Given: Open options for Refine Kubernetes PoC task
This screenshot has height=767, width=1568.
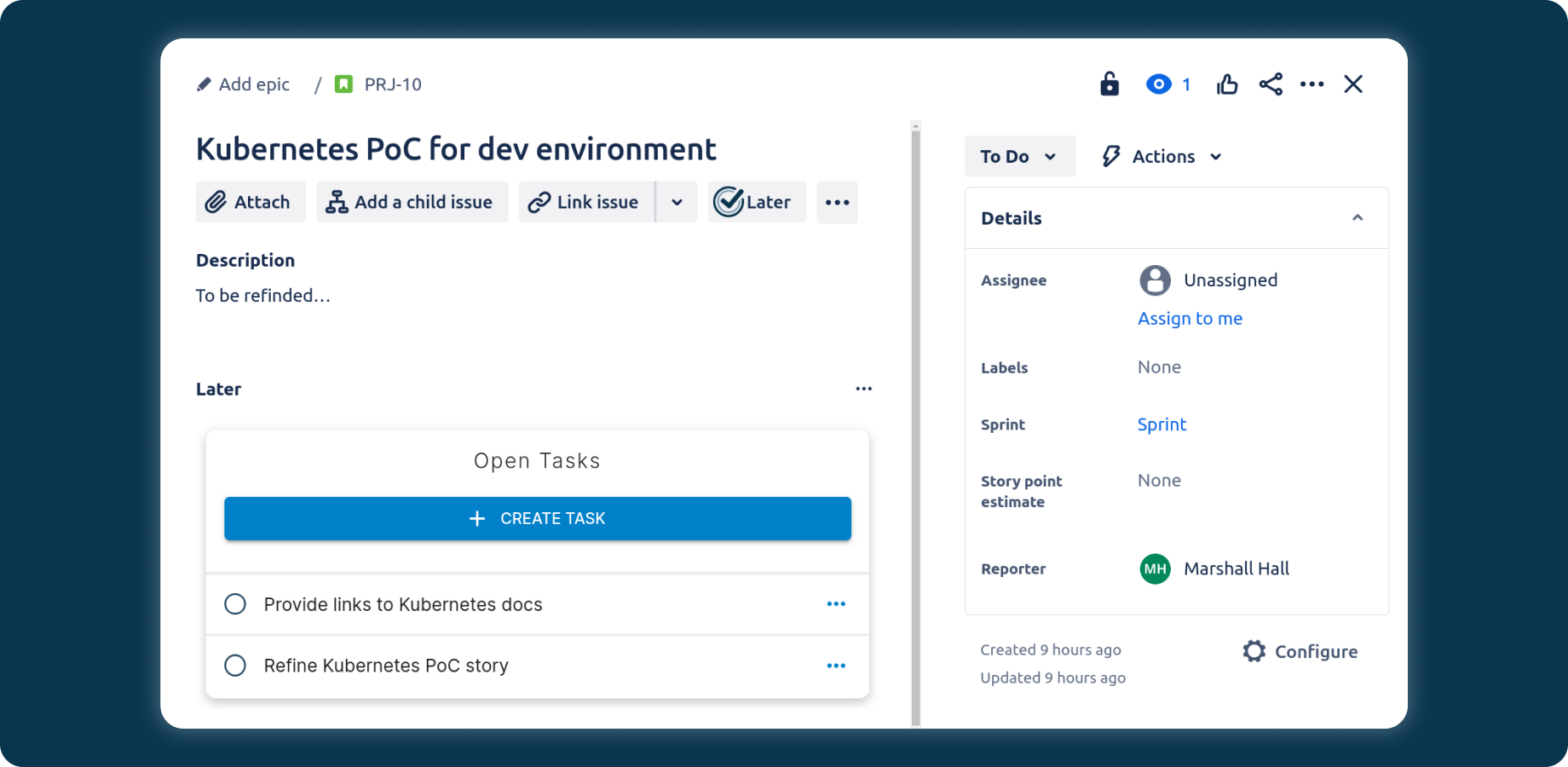Looking at the screenshot, I should point(836,666).
